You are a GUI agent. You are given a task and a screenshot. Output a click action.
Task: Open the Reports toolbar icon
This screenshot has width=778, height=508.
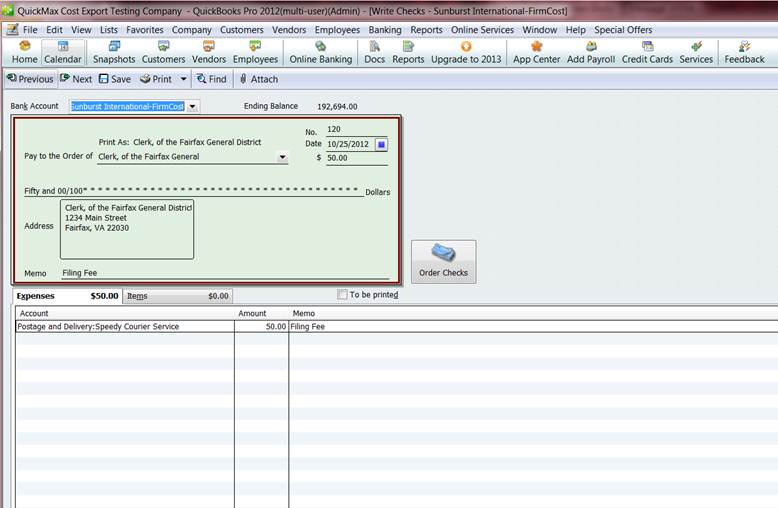tap(408, 53)
